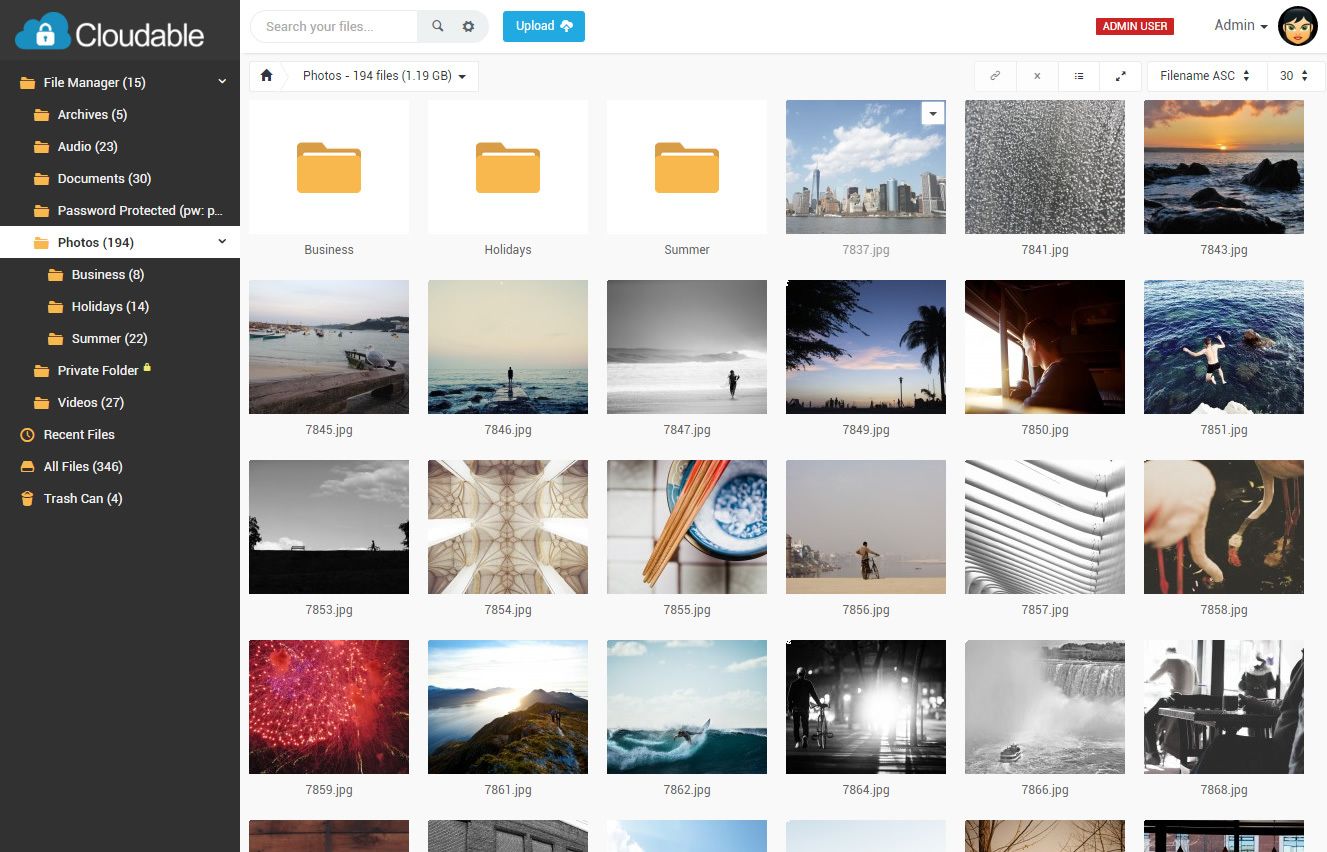
Task: Start a search with the magnifier icon
Action: [438, 26]
